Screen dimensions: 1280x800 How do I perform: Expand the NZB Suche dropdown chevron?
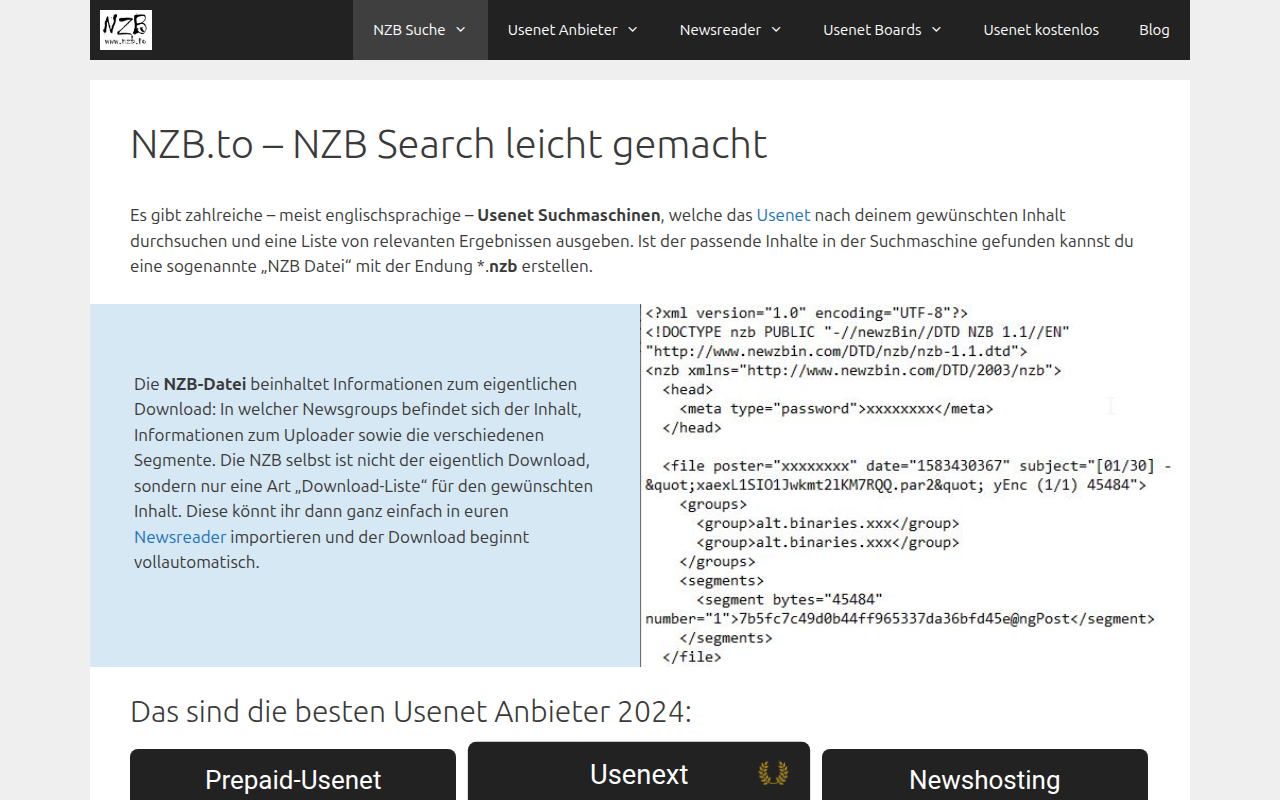(x=461, y=30)
